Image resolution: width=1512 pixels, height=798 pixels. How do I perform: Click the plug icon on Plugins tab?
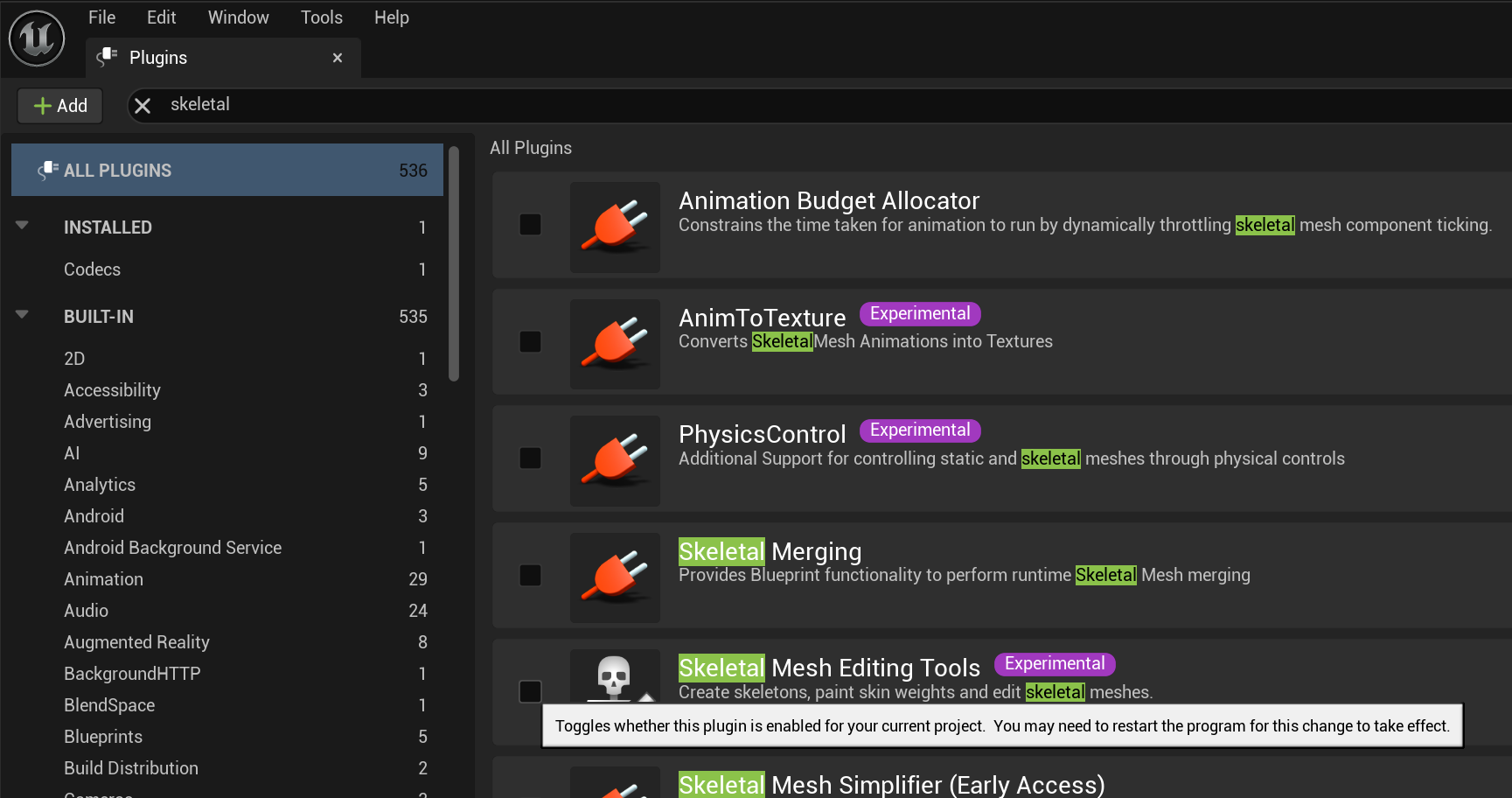[108, 57]
